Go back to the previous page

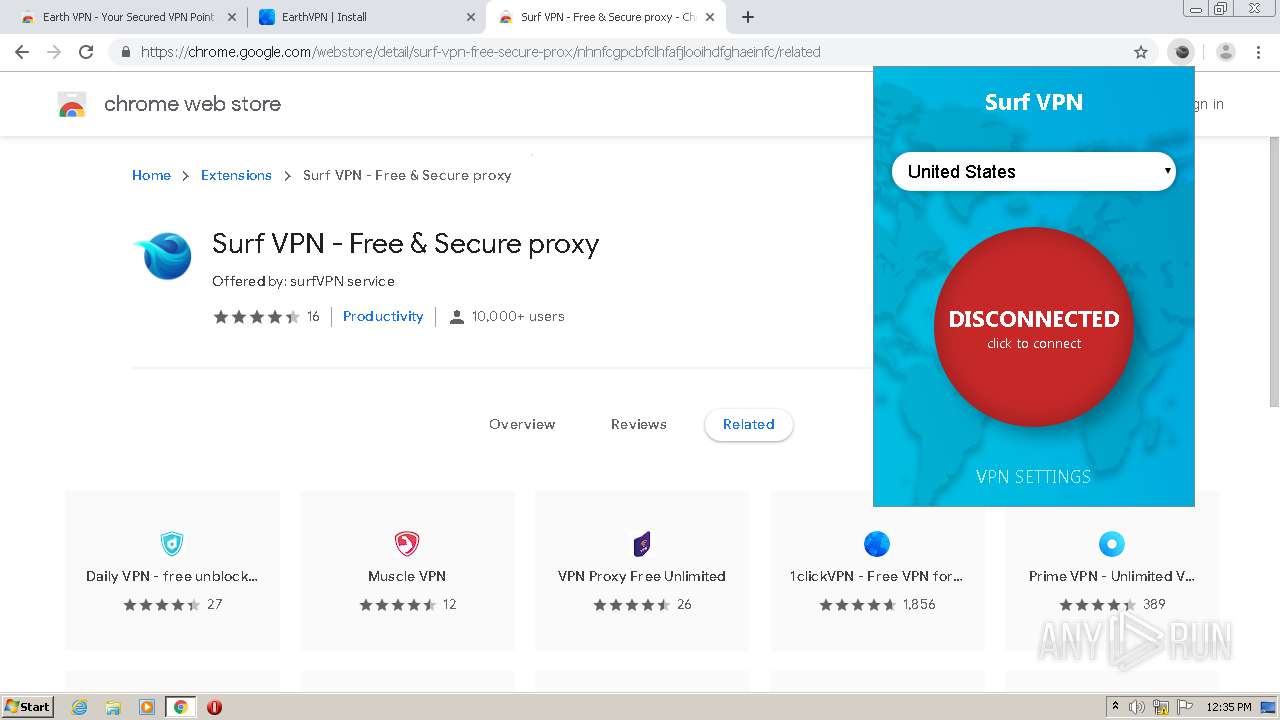(x=22, y=52)
